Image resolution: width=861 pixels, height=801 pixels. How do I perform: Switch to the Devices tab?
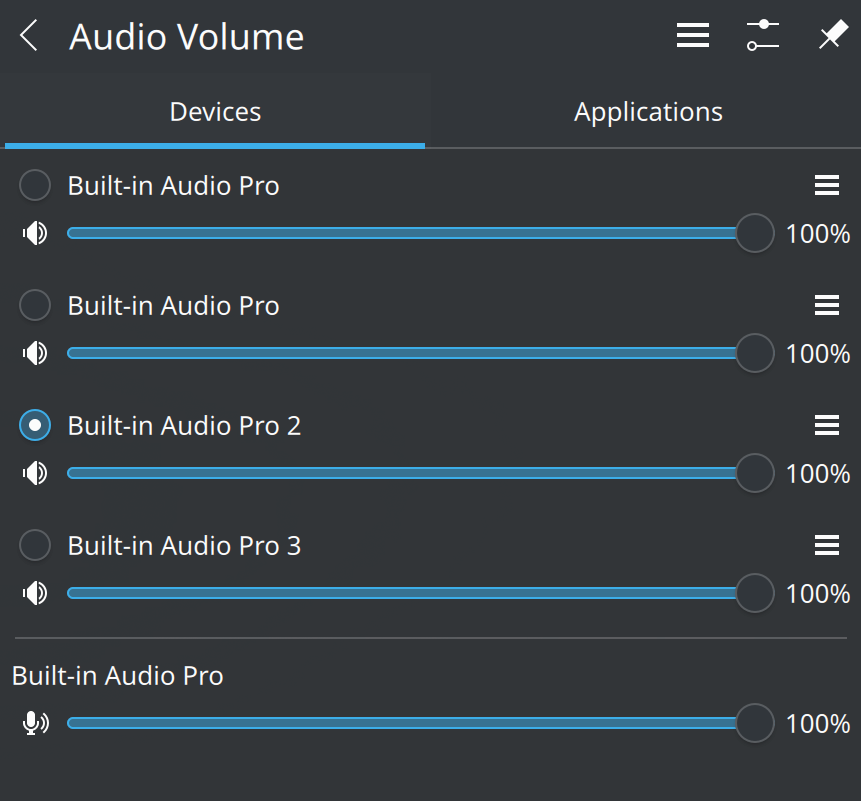coord(215,112)
